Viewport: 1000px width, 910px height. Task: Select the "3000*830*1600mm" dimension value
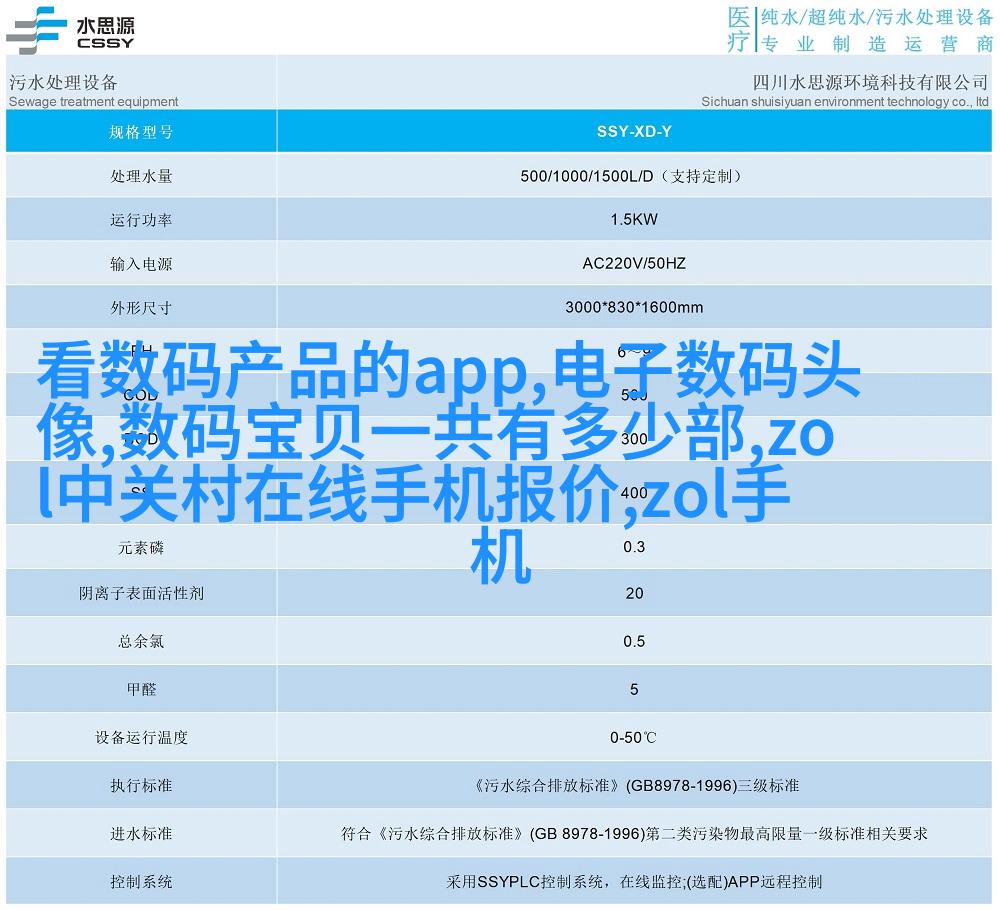click(634, 307)
